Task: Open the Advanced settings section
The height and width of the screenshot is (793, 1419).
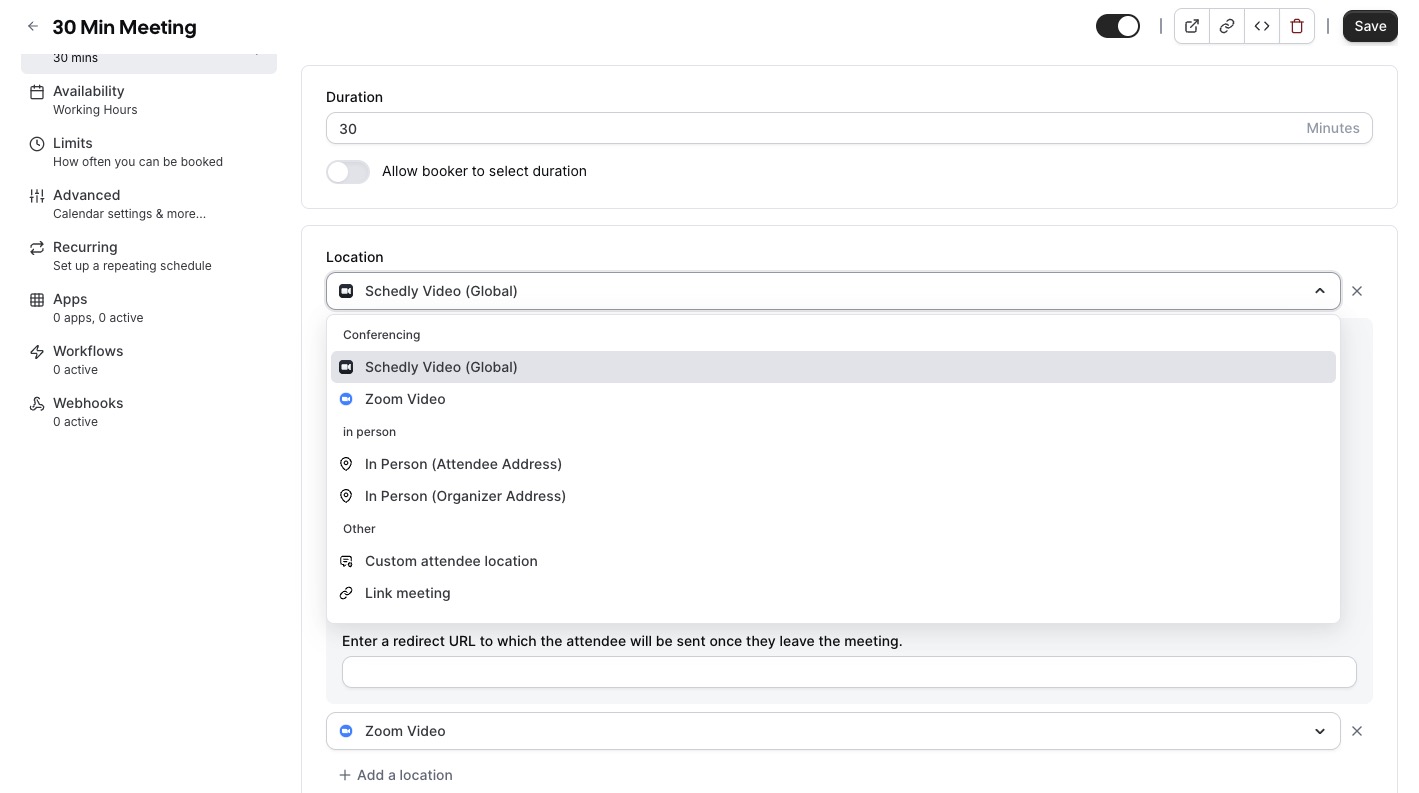Action: click(149, 204)
